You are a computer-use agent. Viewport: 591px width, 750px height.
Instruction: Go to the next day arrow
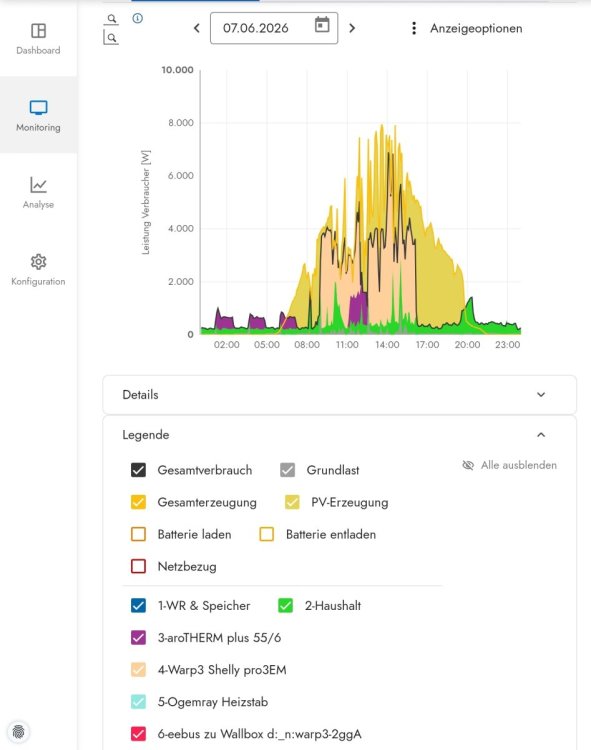352,28
